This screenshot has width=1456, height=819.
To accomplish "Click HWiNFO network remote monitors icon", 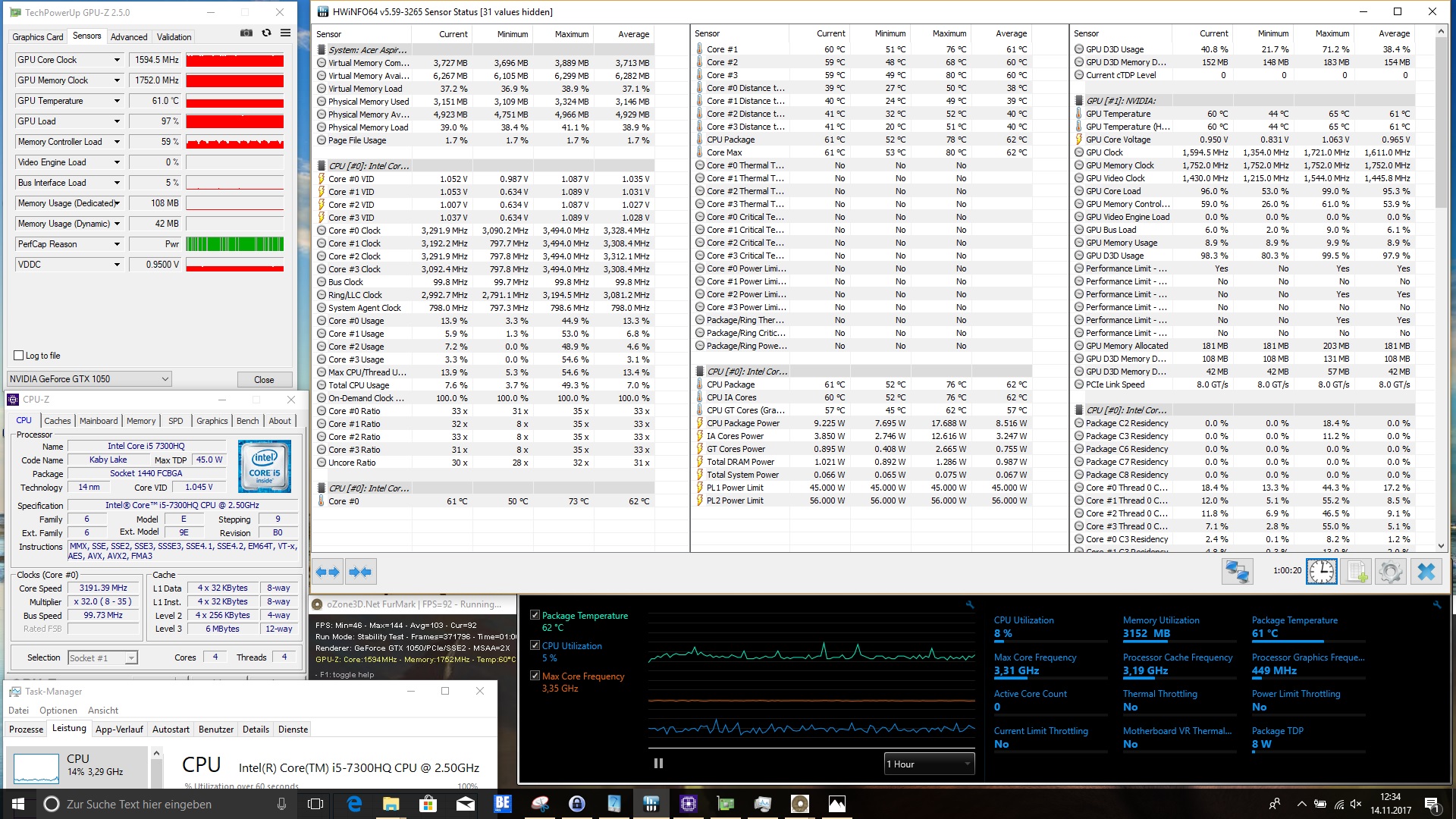I will click(1237, 572).
